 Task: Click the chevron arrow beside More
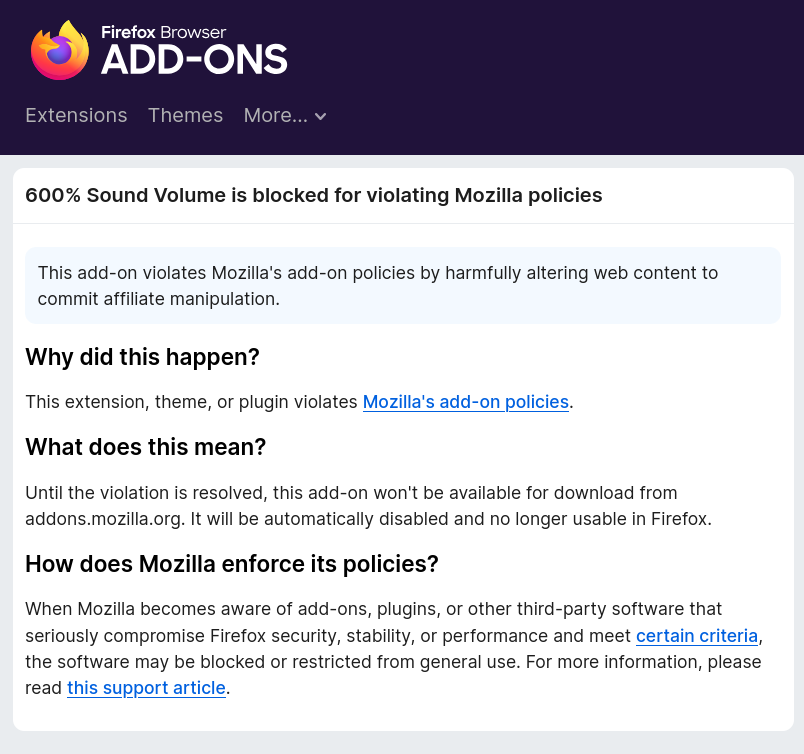321,116
